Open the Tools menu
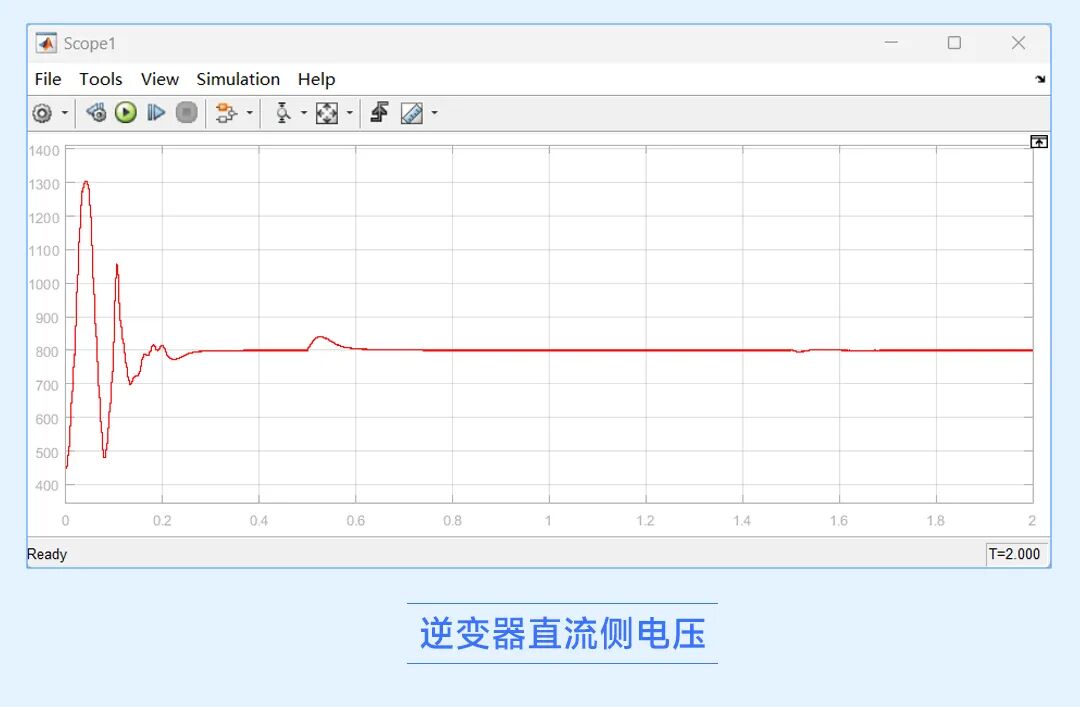The image size is (1080, 707). click(100, 79)
